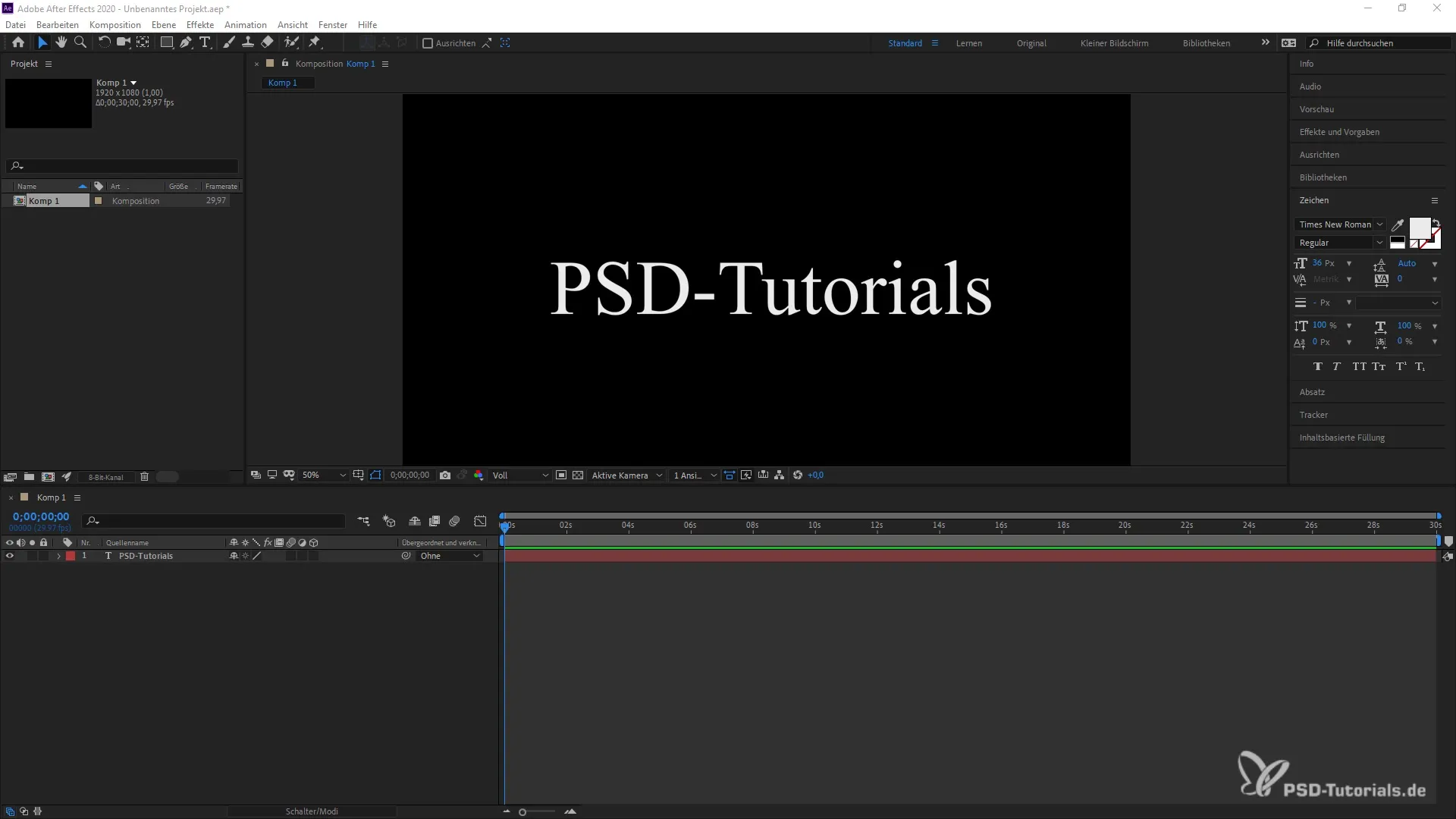Open composition mini-flowchart in timeline

click(363, 521)
